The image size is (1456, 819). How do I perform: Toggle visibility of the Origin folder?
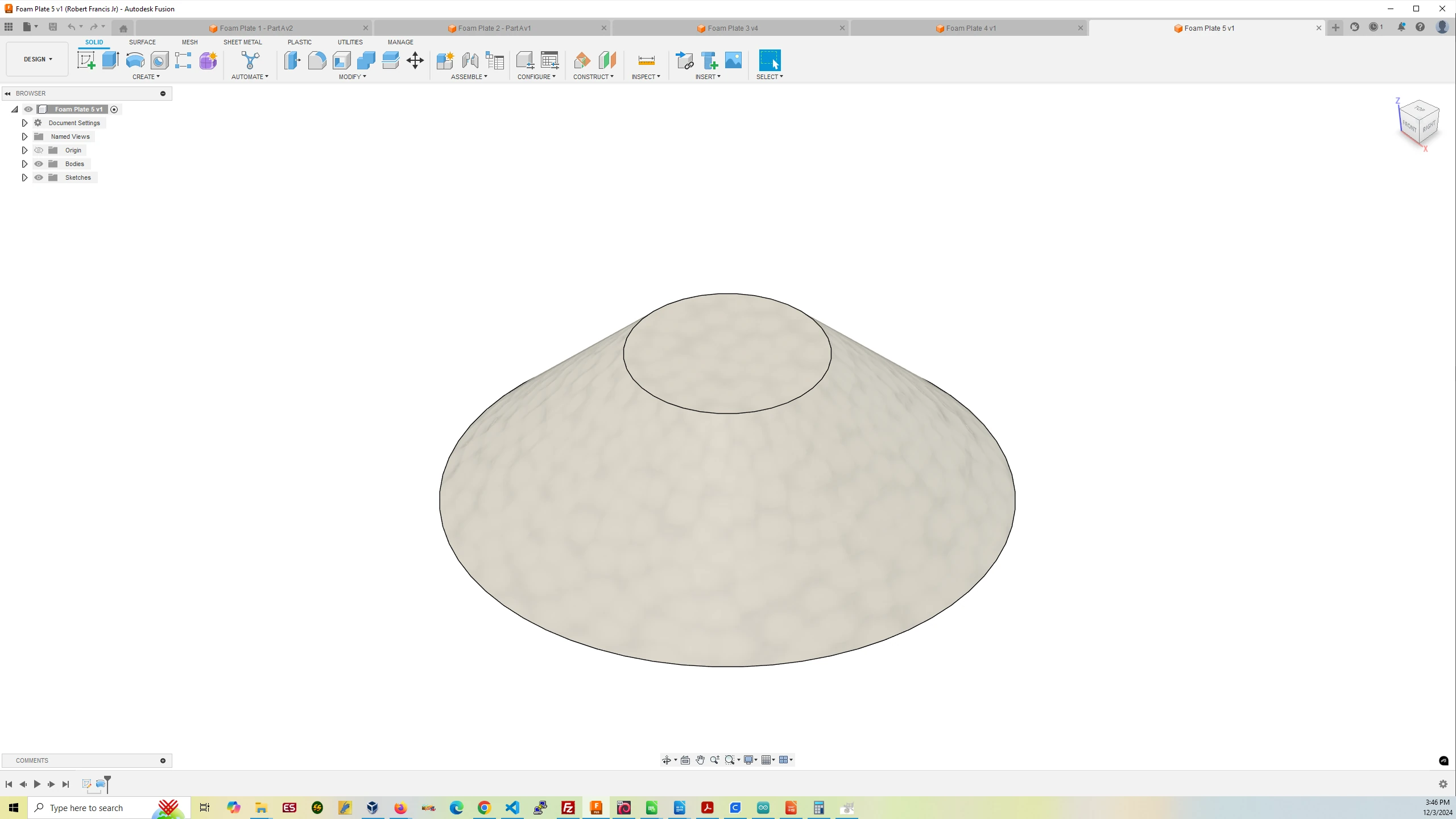click(x=39, y=150)
